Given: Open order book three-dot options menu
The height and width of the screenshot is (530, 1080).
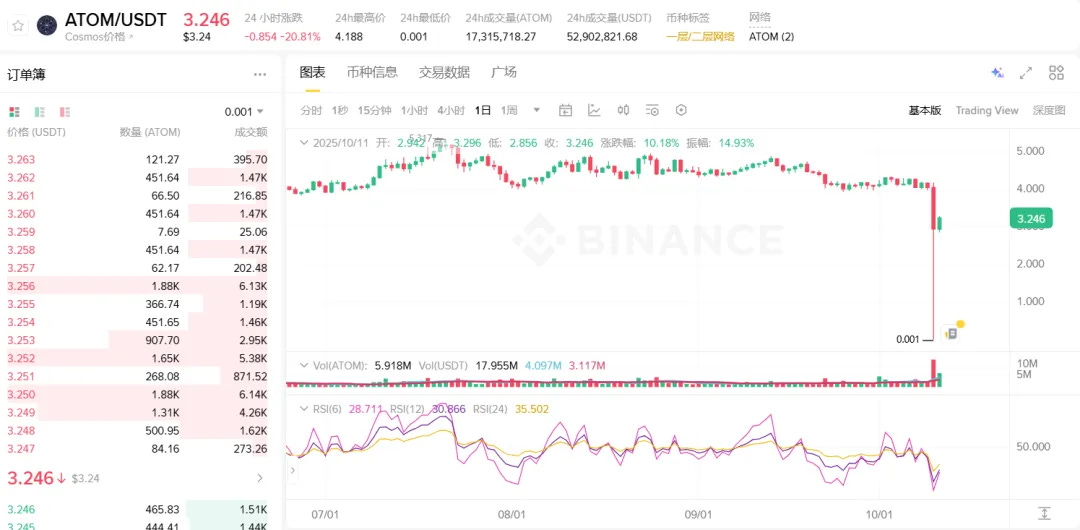Looking at the screenshot, I should pyautogui.click(x=260, y=74).
